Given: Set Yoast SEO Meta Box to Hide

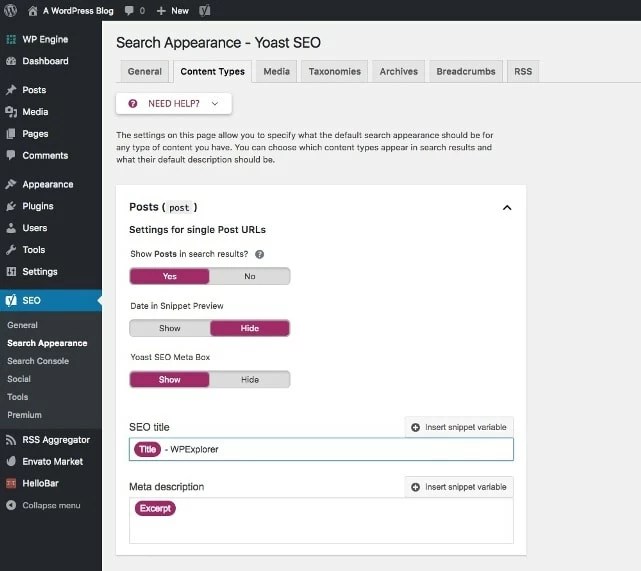Looking at the screenshot, I should [249, 380].
